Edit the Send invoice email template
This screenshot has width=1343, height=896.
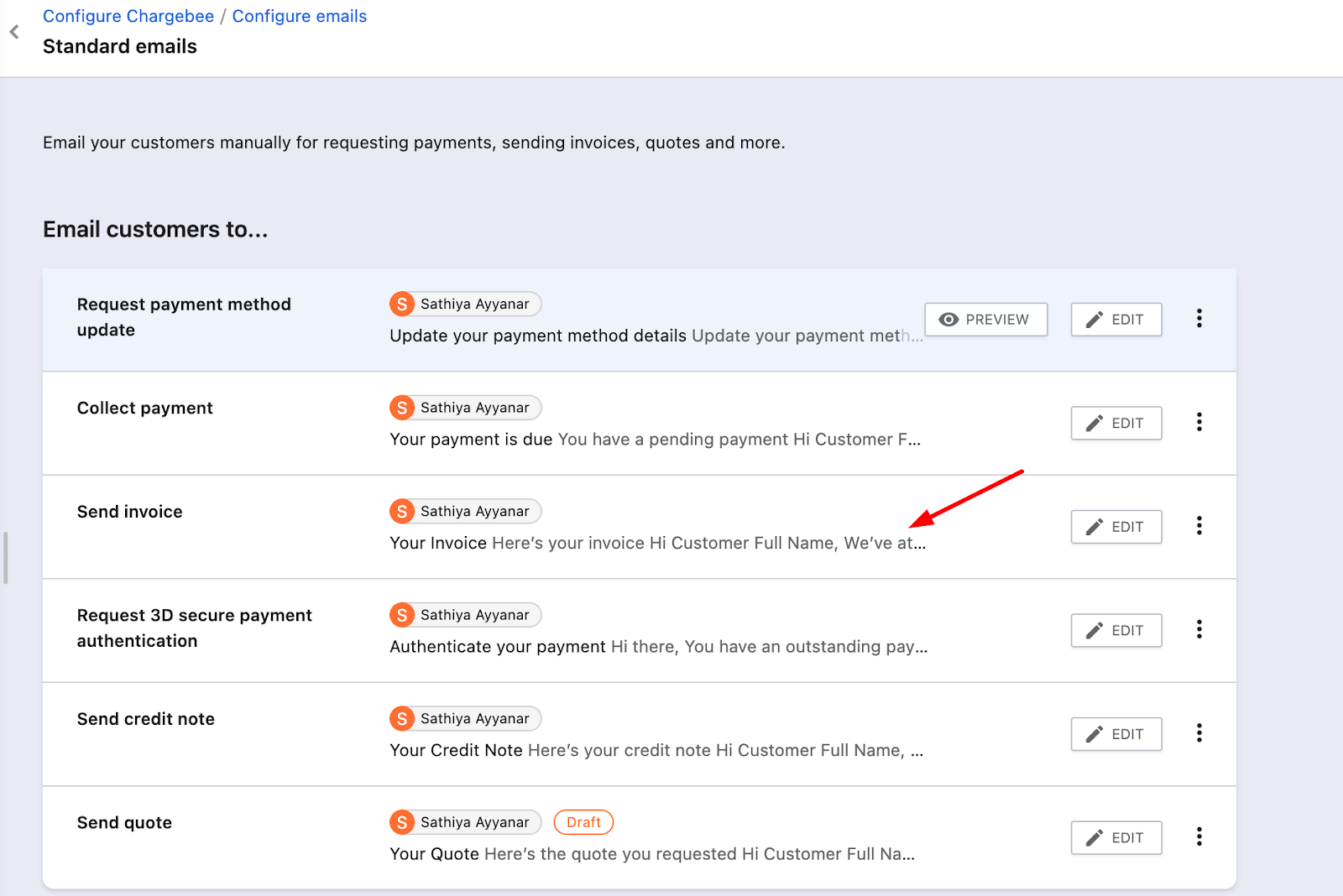(1116, 527)
